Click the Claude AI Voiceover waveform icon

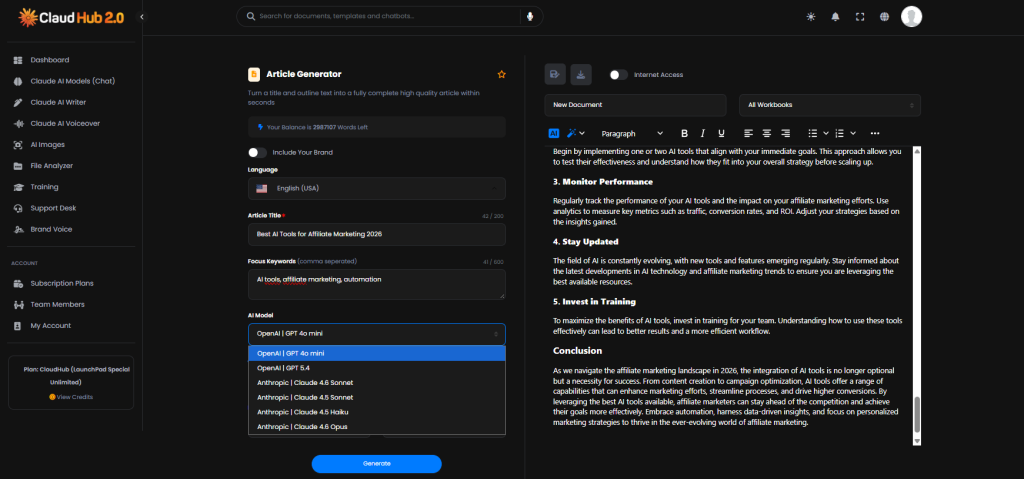18,124
